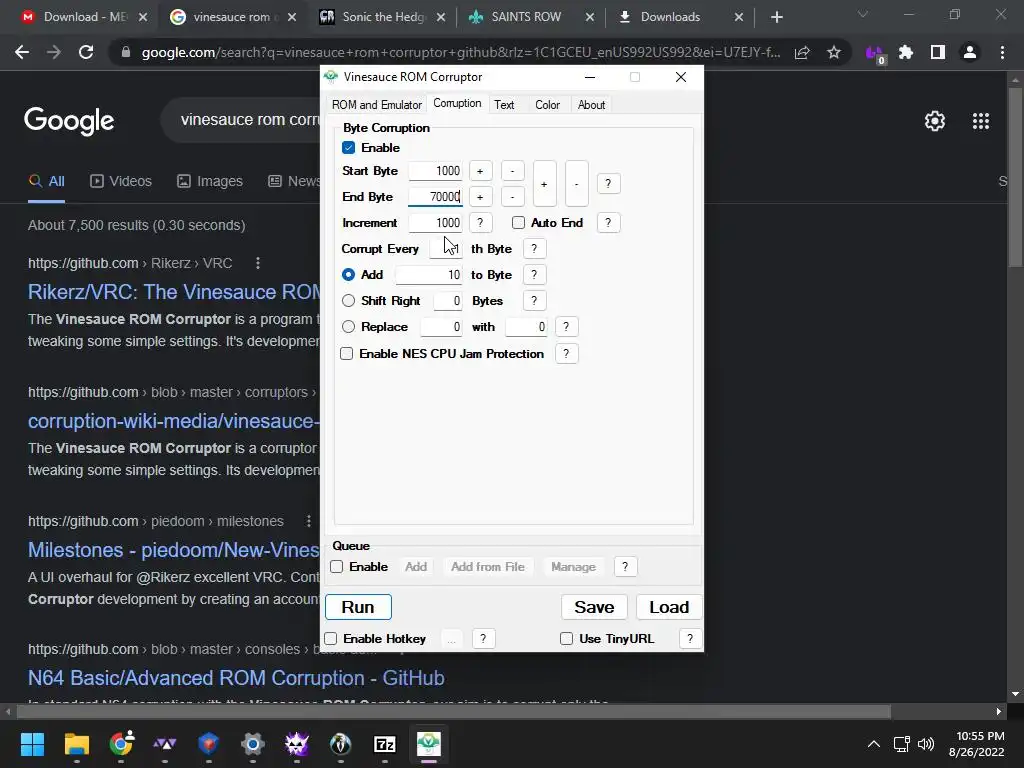Select the Shift Right radio option
This screenshot has height=768, width=1024.
coord(348,300)
